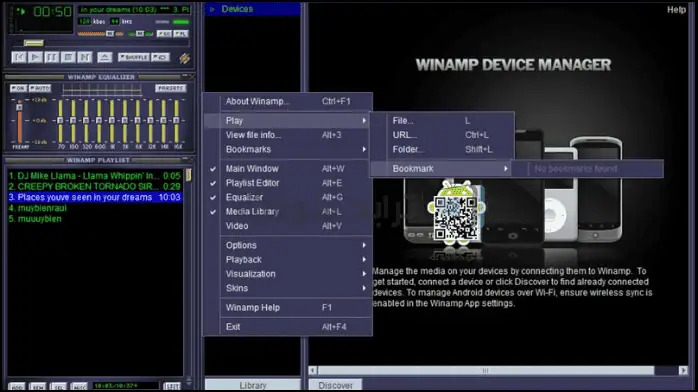The width and height of the screenshot is (698, 392).
Task: Toggle the Video menu item
Action: (288, 226)
